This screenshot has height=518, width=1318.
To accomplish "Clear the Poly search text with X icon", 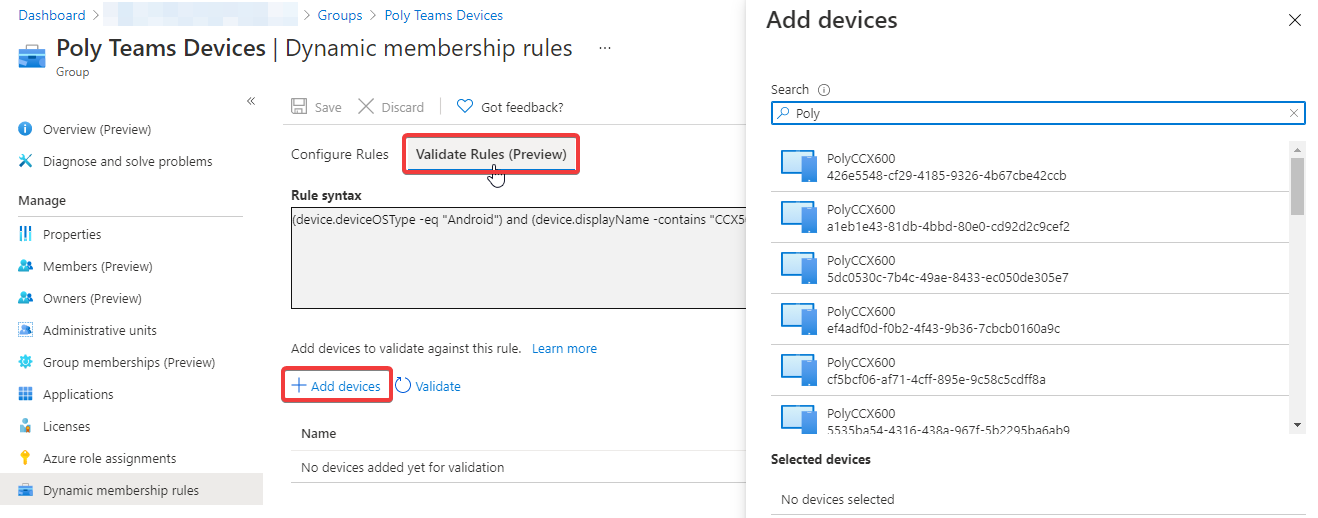I will tap(1294, 113).
